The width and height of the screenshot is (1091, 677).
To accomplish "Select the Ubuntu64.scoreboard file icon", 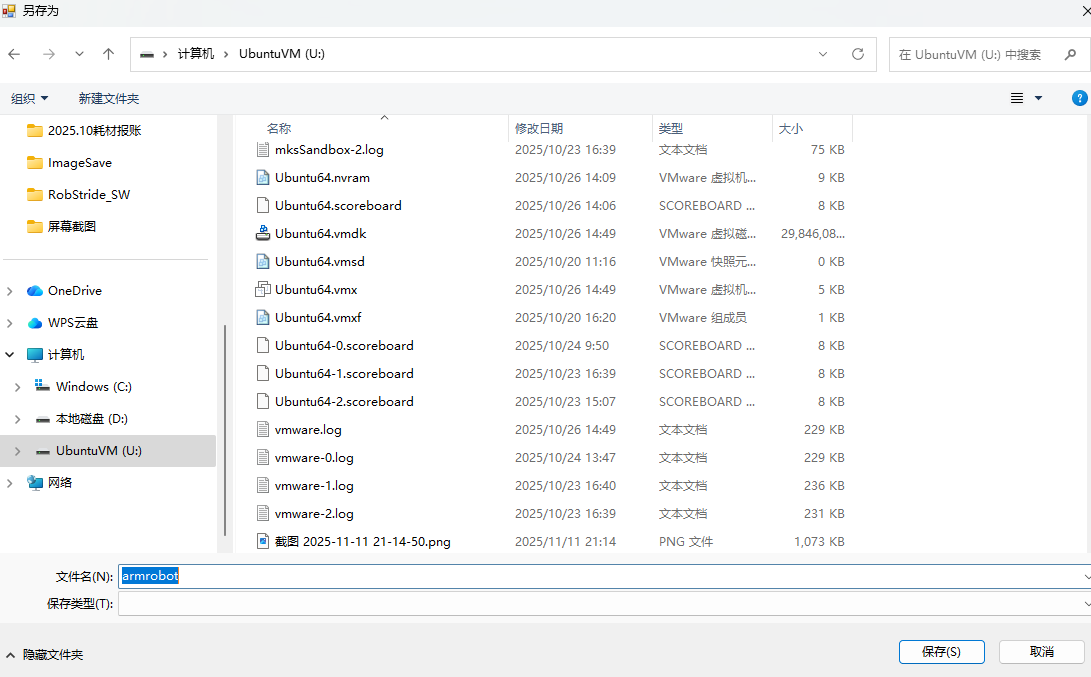I will coord(262,205).
